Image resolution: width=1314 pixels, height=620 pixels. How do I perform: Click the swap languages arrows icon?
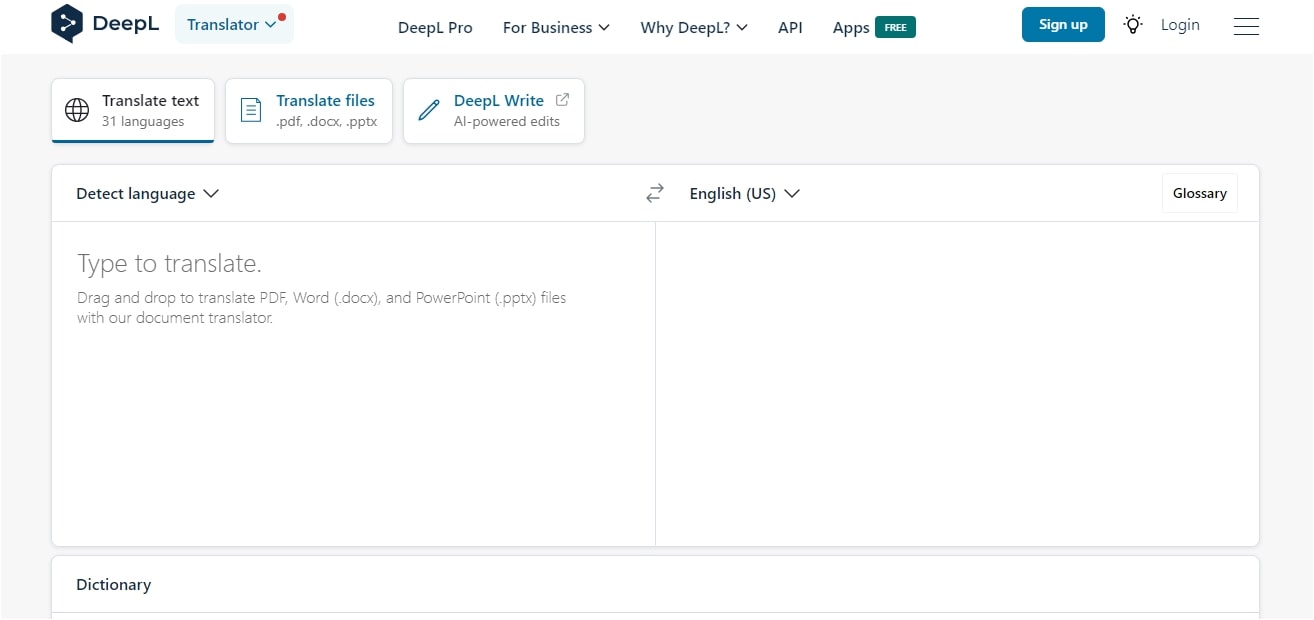[x=655, y=194]
